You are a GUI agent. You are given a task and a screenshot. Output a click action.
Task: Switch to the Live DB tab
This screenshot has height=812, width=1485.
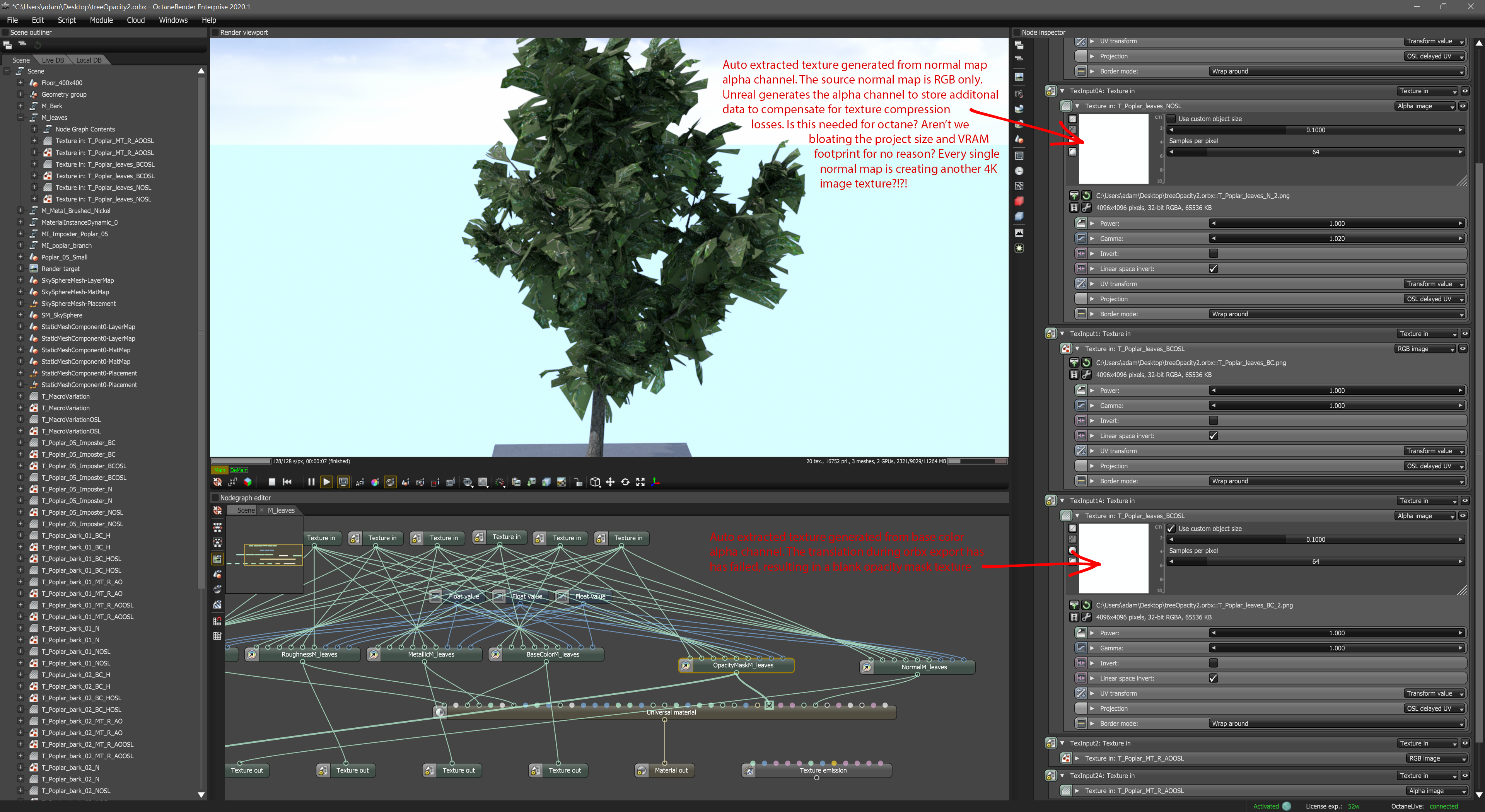tap(53, 60)
